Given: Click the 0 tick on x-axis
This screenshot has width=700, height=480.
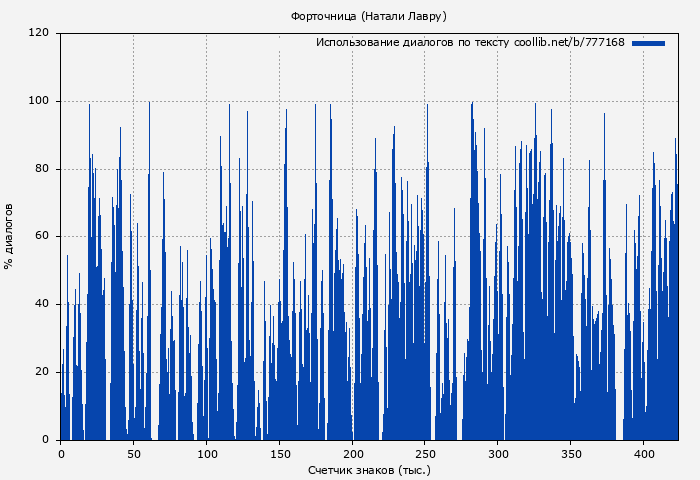Looking at the screenshot, I should (61, 453).
